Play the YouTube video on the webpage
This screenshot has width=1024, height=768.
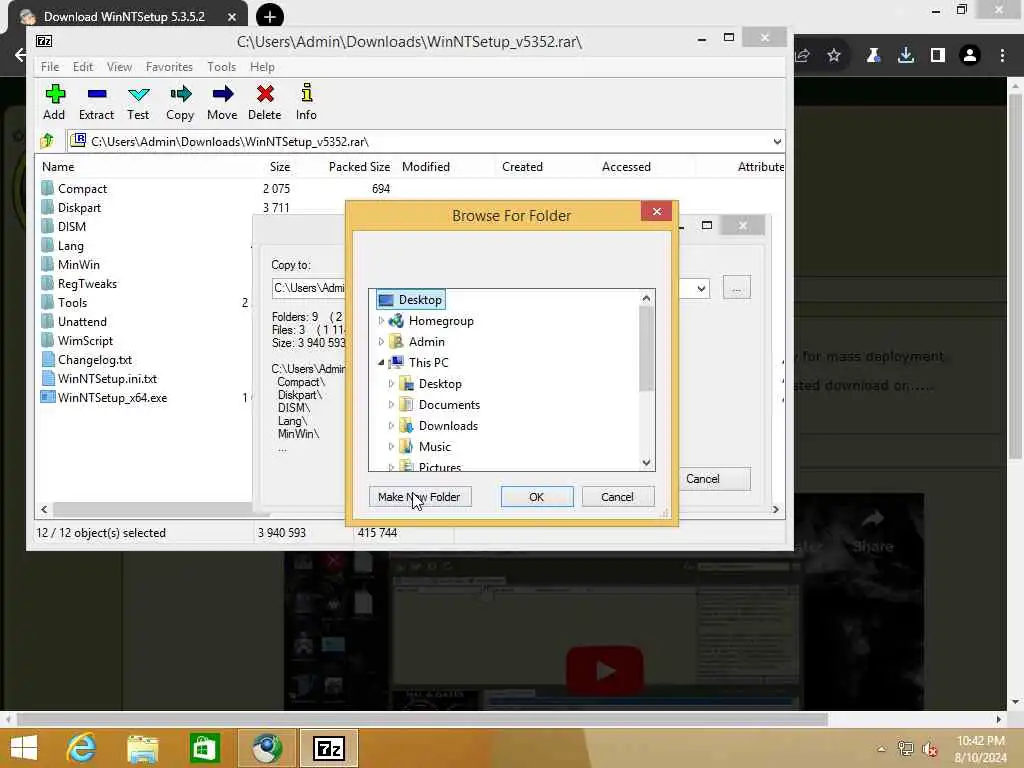coord(605,670)
